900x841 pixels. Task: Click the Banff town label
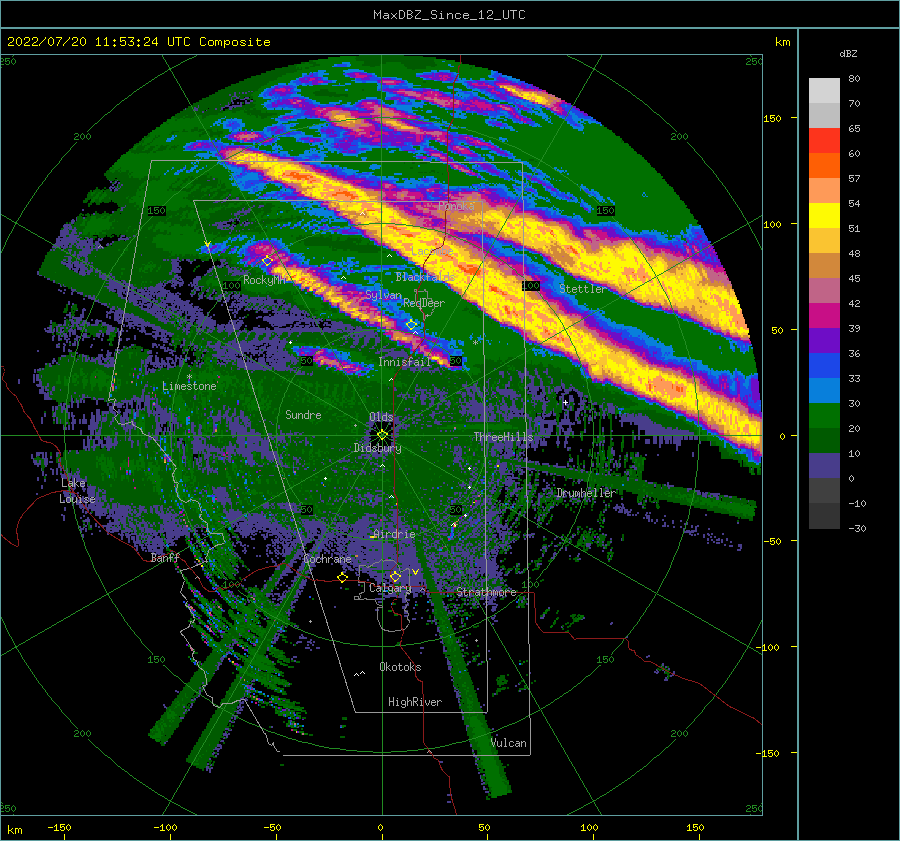coord(165,557)
